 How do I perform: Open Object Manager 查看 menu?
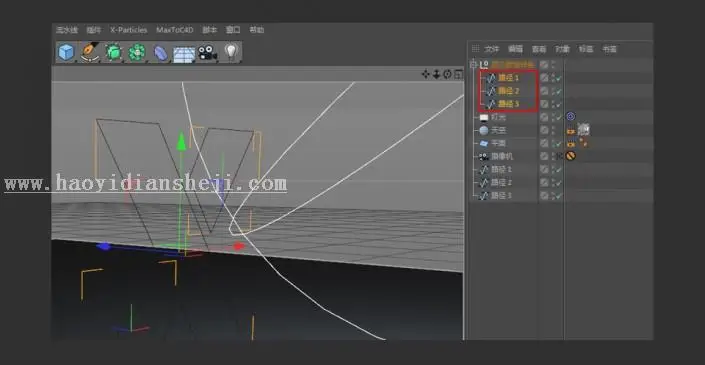click(x=539, y=49)
